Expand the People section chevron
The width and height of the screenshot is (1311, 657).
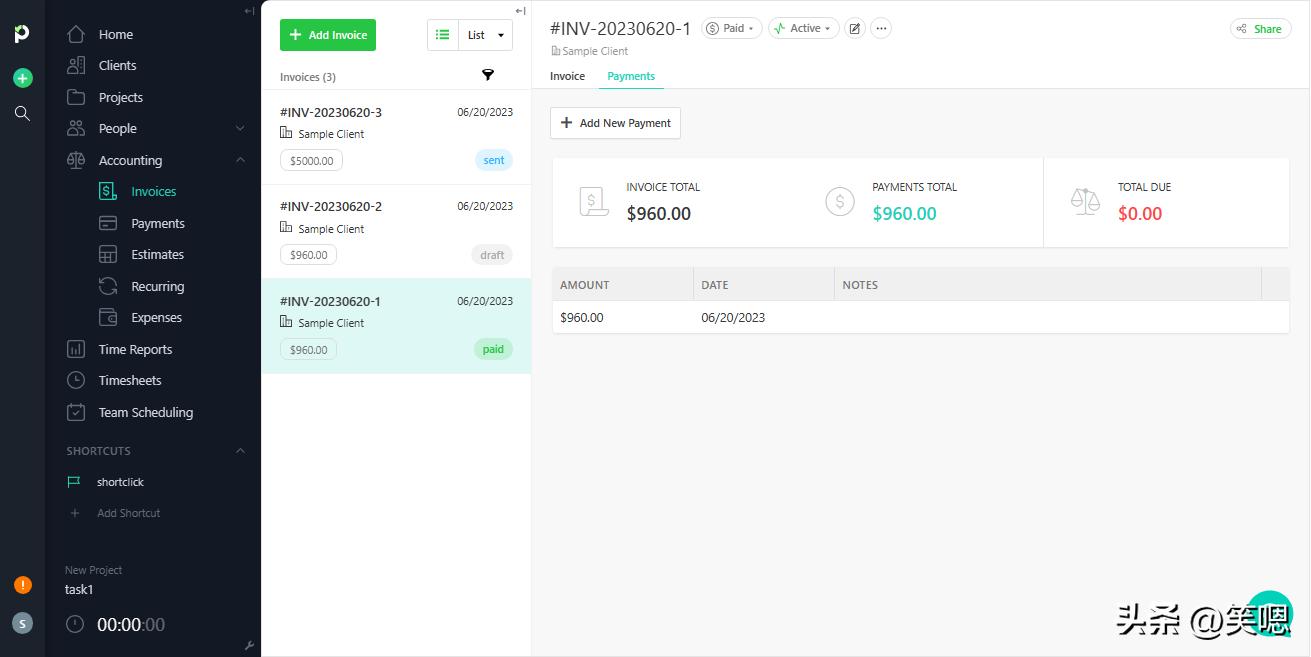click(240, 128)
